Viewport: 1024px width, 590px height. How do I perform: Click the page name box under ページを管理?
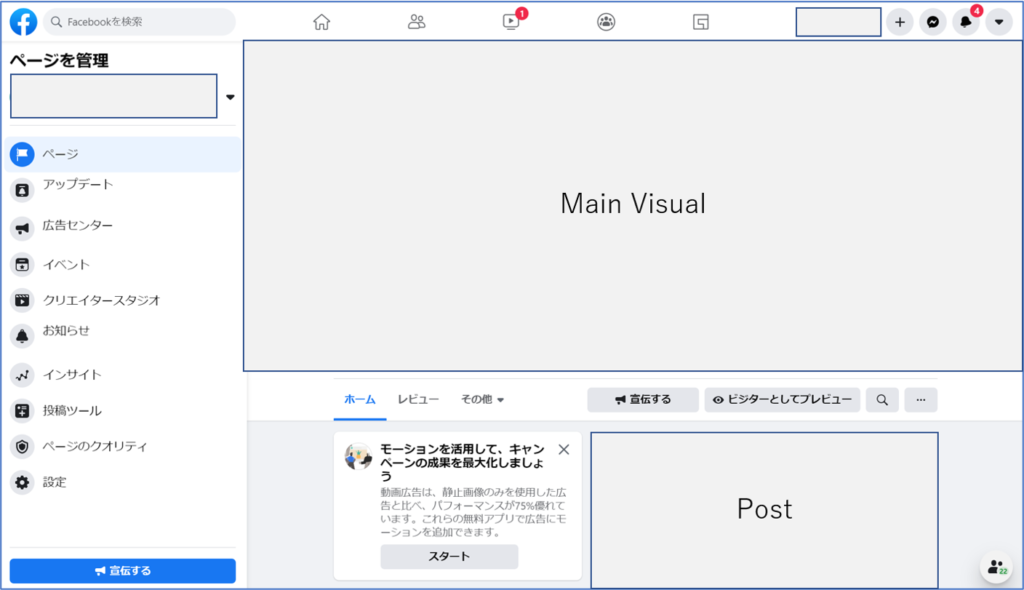coord(114,96)
